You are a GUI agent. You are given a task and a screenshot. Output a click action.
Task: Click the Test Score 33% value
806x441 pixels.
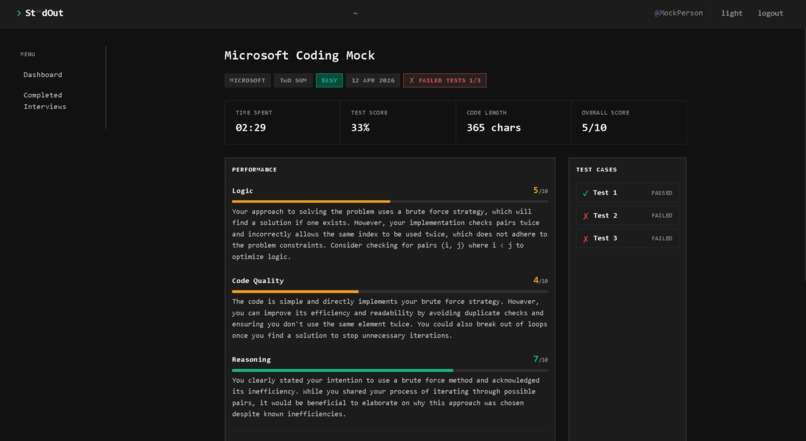pyautogui.click(x=360, y=128)
